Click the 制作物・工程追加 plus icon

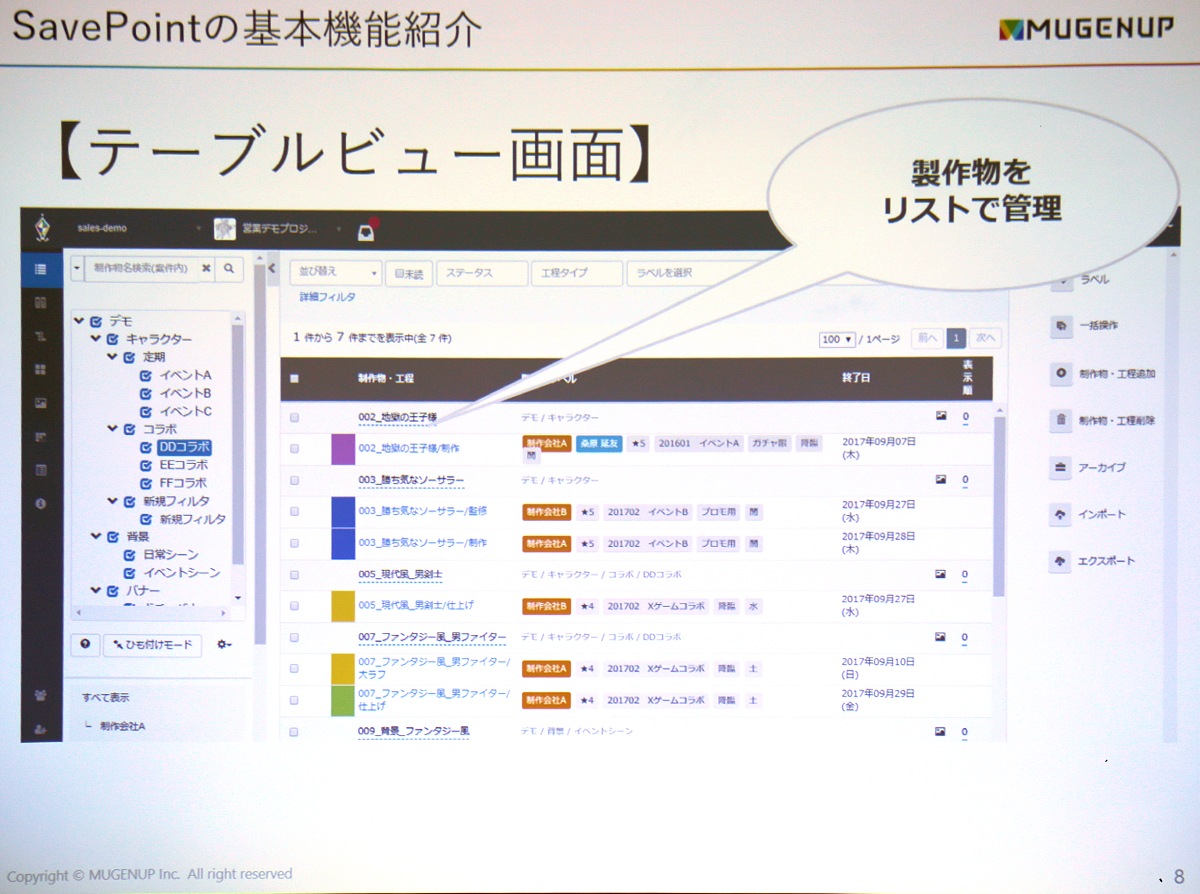[1060, 373]
